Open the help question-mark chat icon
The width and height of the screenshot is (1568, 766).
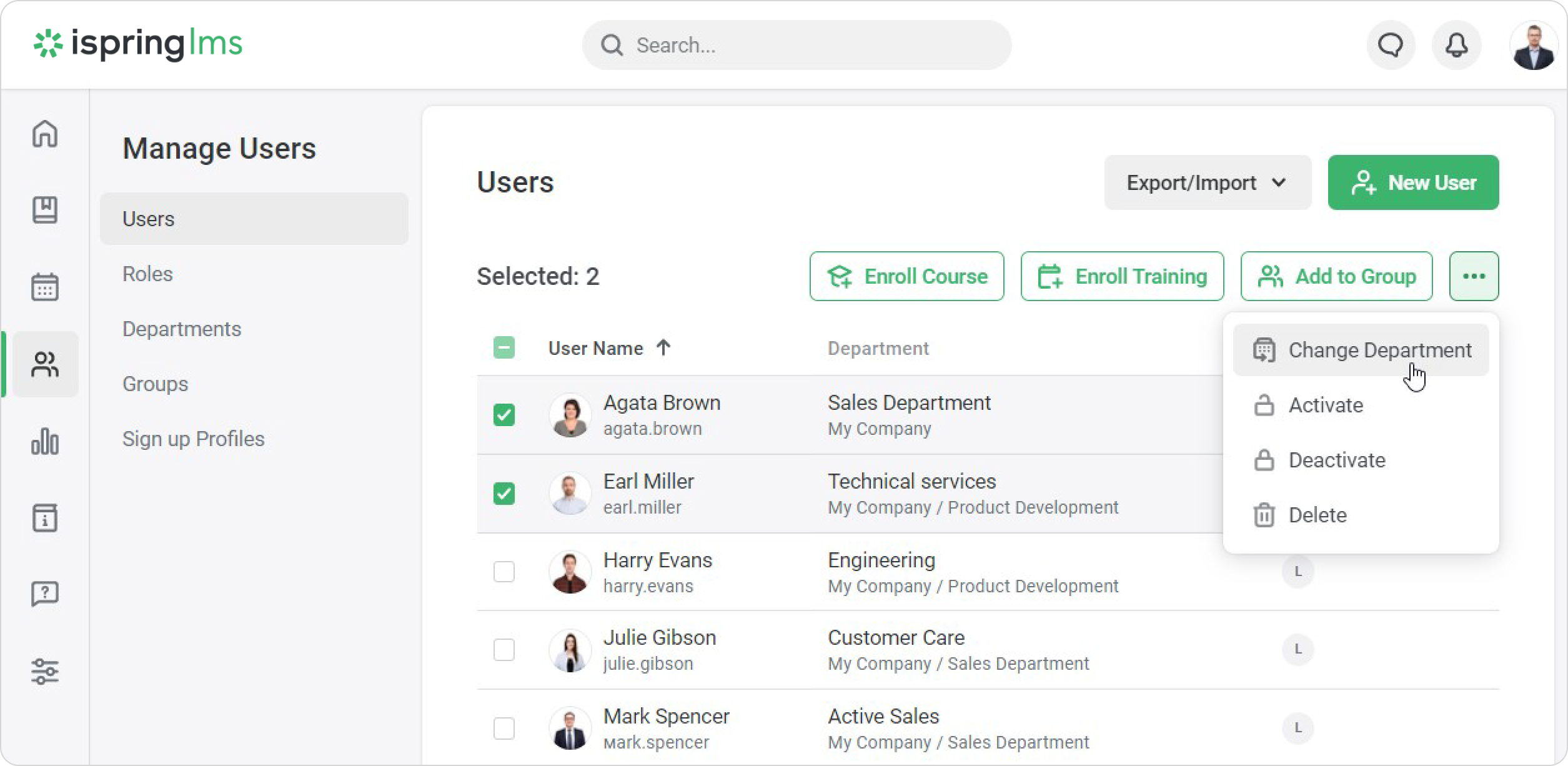pyautogui.click(x=45, y=594)
